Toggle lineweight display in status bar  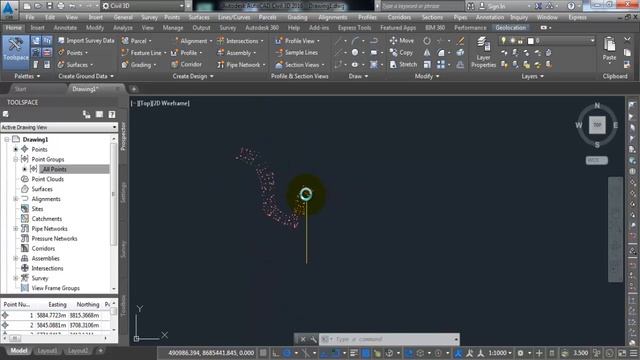[354, 353]
